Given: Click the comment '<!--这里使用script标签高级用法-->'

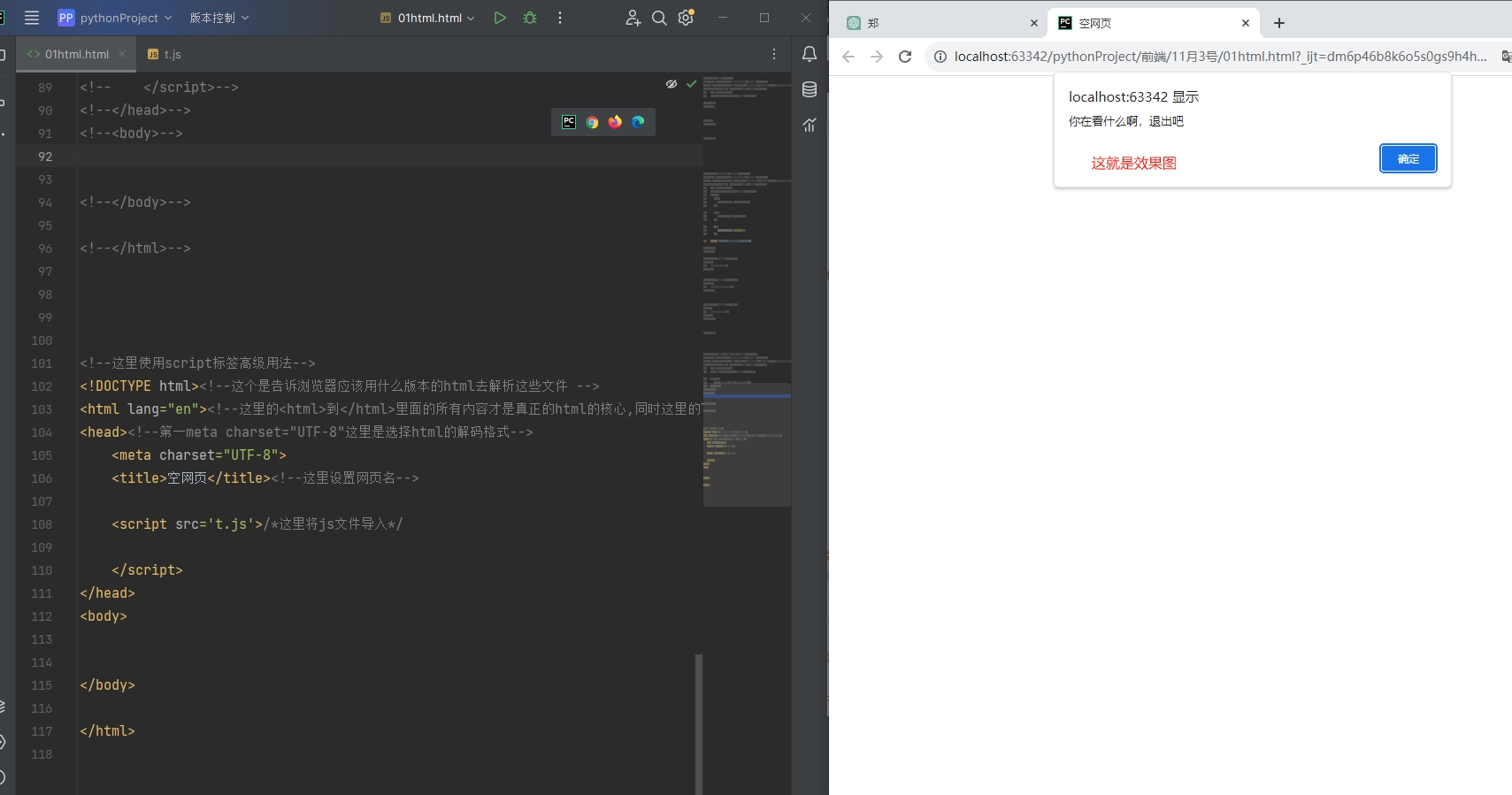Looking at the screenshot, I should pyautogui.click(x=197, y=363).
